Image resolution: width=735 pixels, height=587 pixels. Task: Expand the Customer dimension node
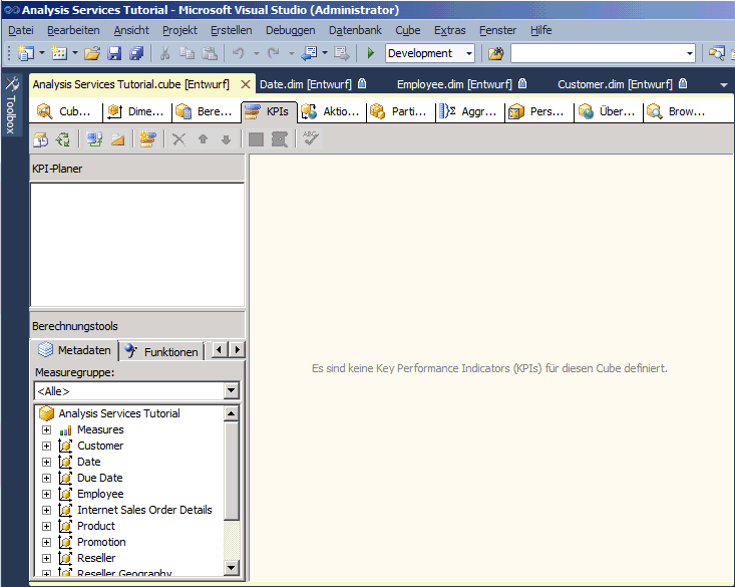pos(46,446)
